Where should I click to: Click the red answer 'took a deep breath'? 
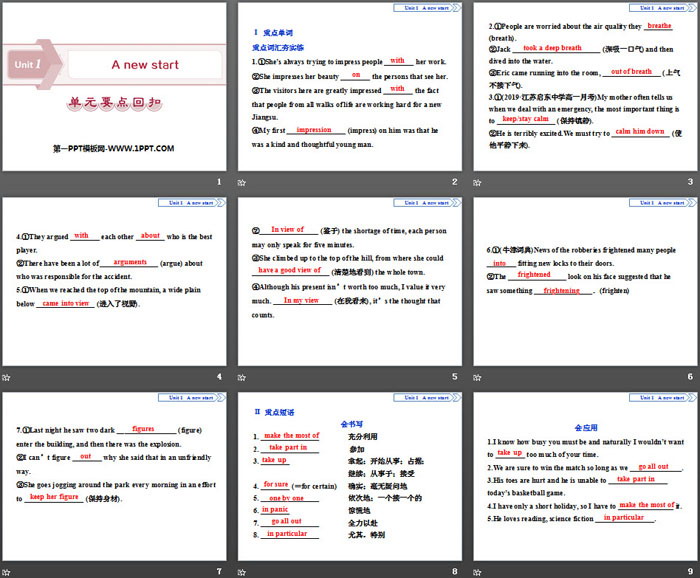pyautogui.click(x=552, y=48)
